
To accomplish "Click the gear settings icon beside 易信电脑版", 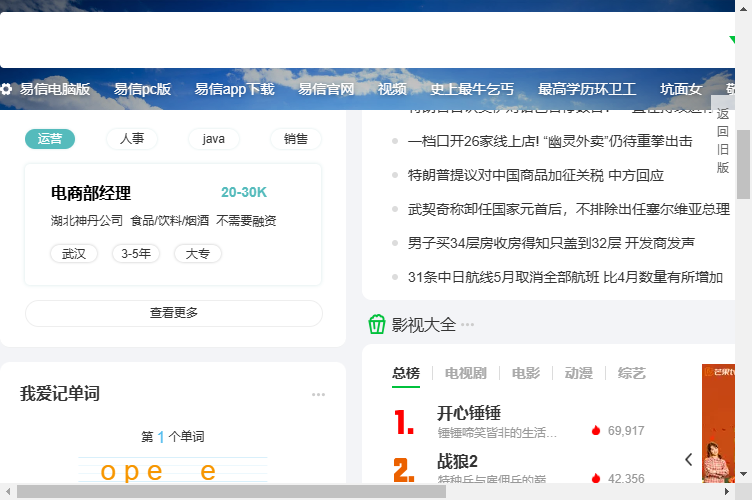I will point(6,89).
